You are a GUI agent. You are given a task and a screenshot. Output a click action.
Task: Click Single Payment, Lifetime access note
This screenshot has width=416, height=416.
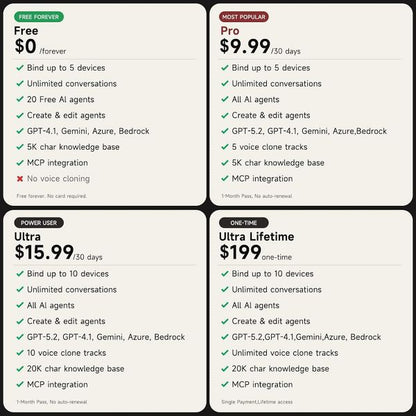tap(257, 402)
